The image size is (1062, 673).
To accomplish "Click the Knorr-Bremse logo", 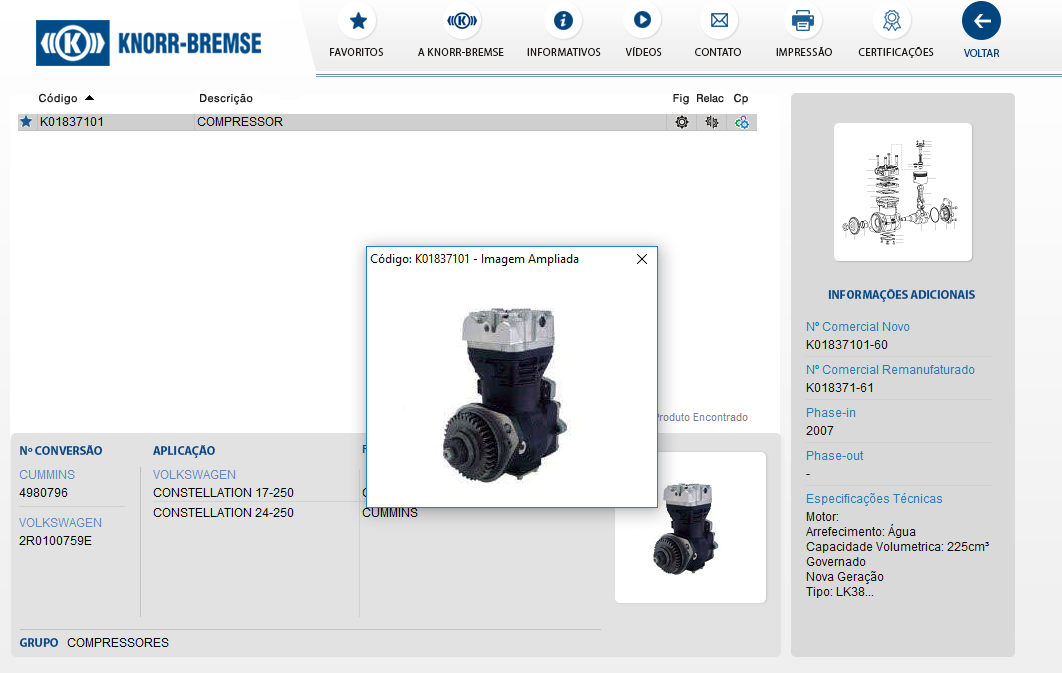I will [x=150, y=42].
